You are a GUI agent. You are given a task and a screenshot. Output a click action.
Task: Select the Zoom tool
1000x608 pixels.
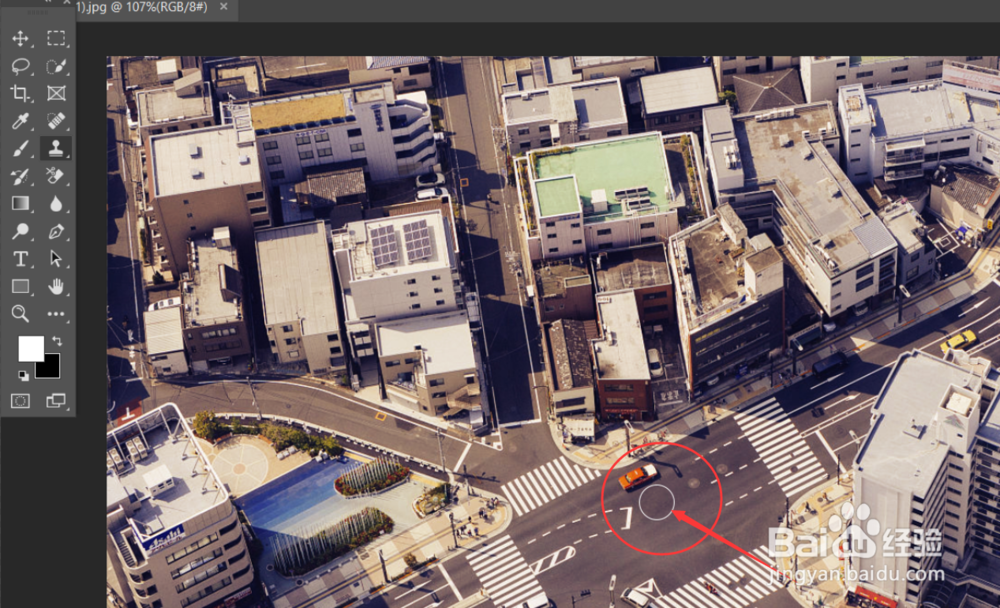(20, 313)
